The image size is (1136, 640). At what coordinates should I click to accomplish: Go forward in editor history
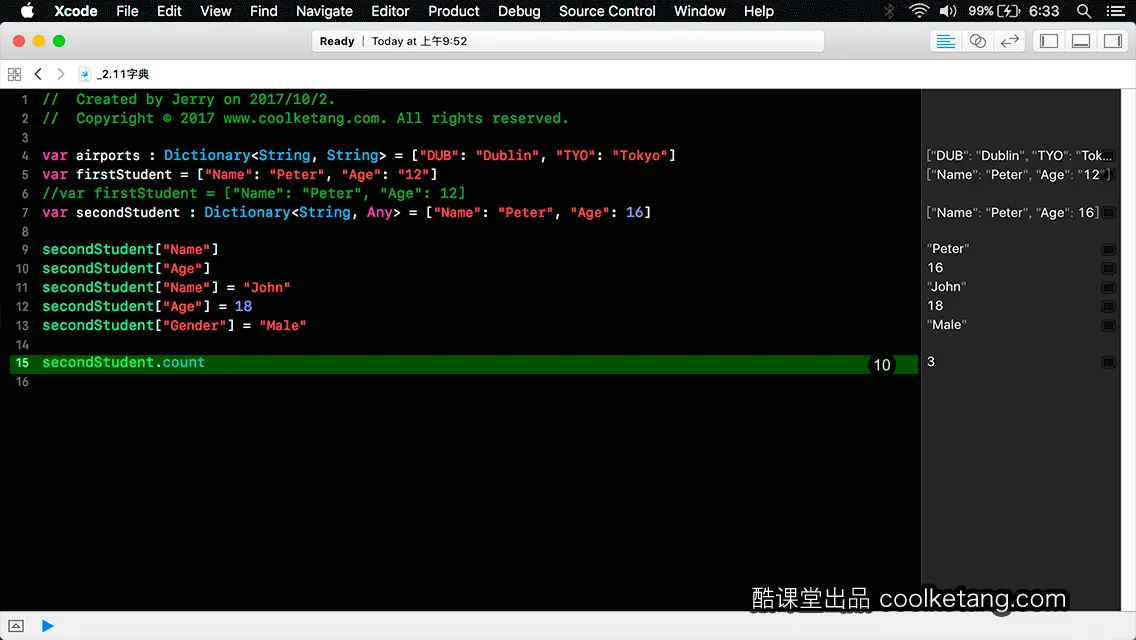pos(61,74)
